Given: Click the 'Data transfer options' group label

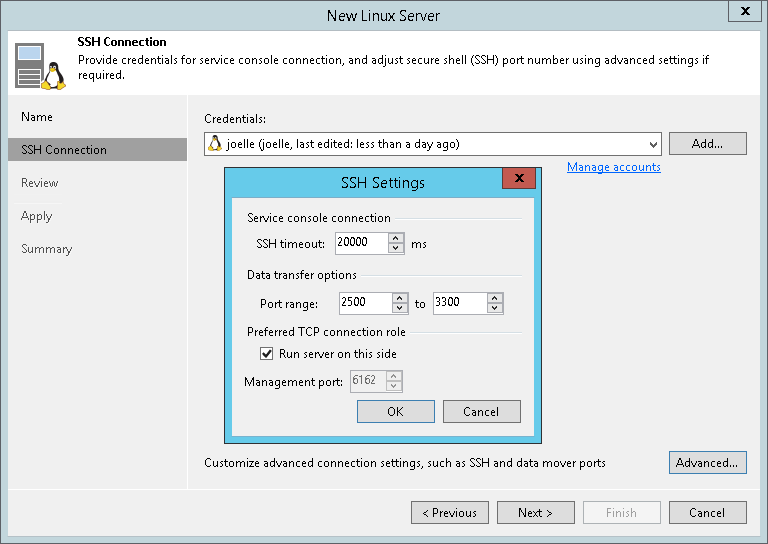Looking at the screenshot, I should click(301, 275).
